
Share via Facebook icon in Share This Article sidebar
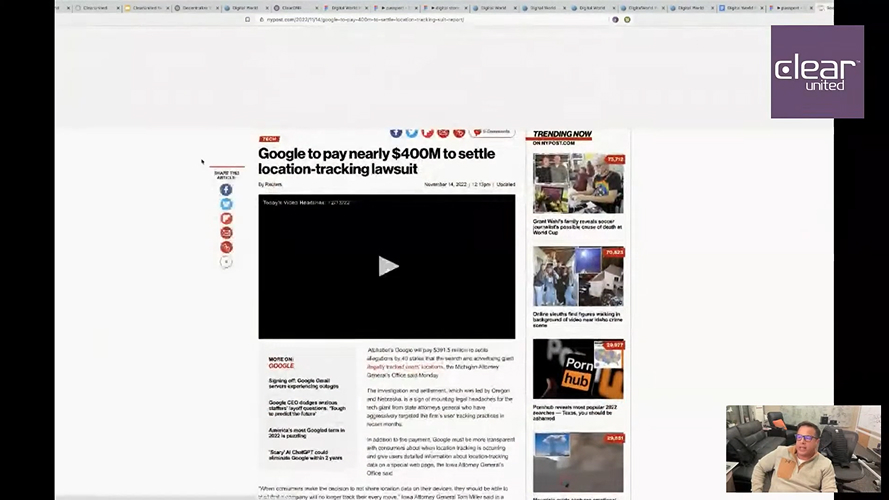[226, 189]
